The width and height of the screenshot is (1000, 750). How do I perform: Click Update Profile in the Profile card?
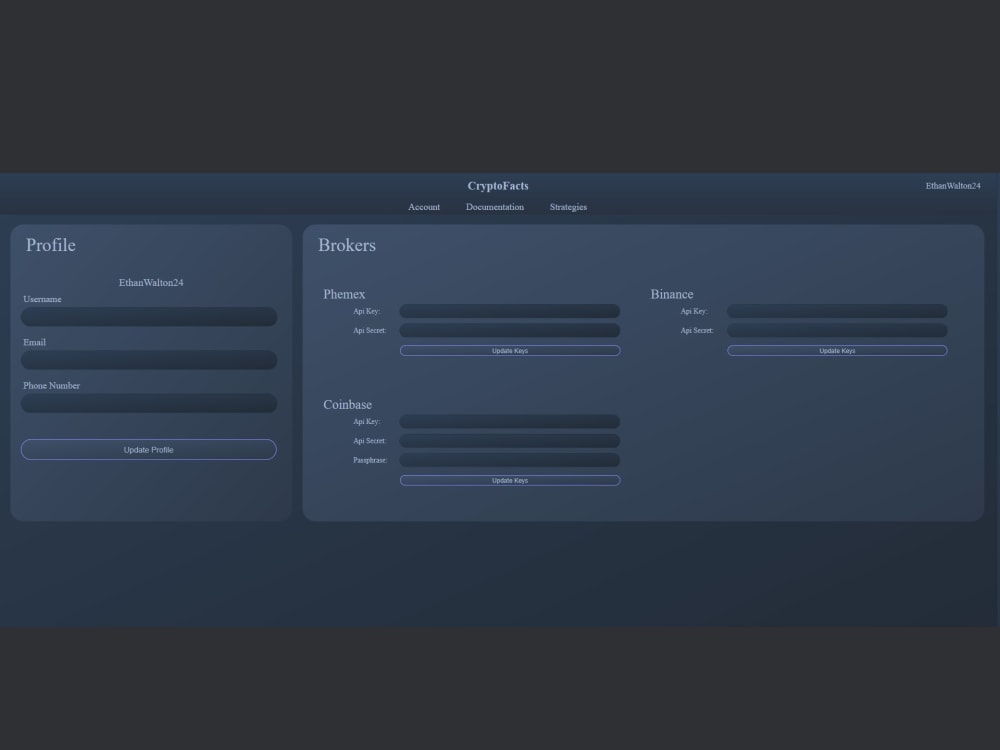tap(148, 449)
